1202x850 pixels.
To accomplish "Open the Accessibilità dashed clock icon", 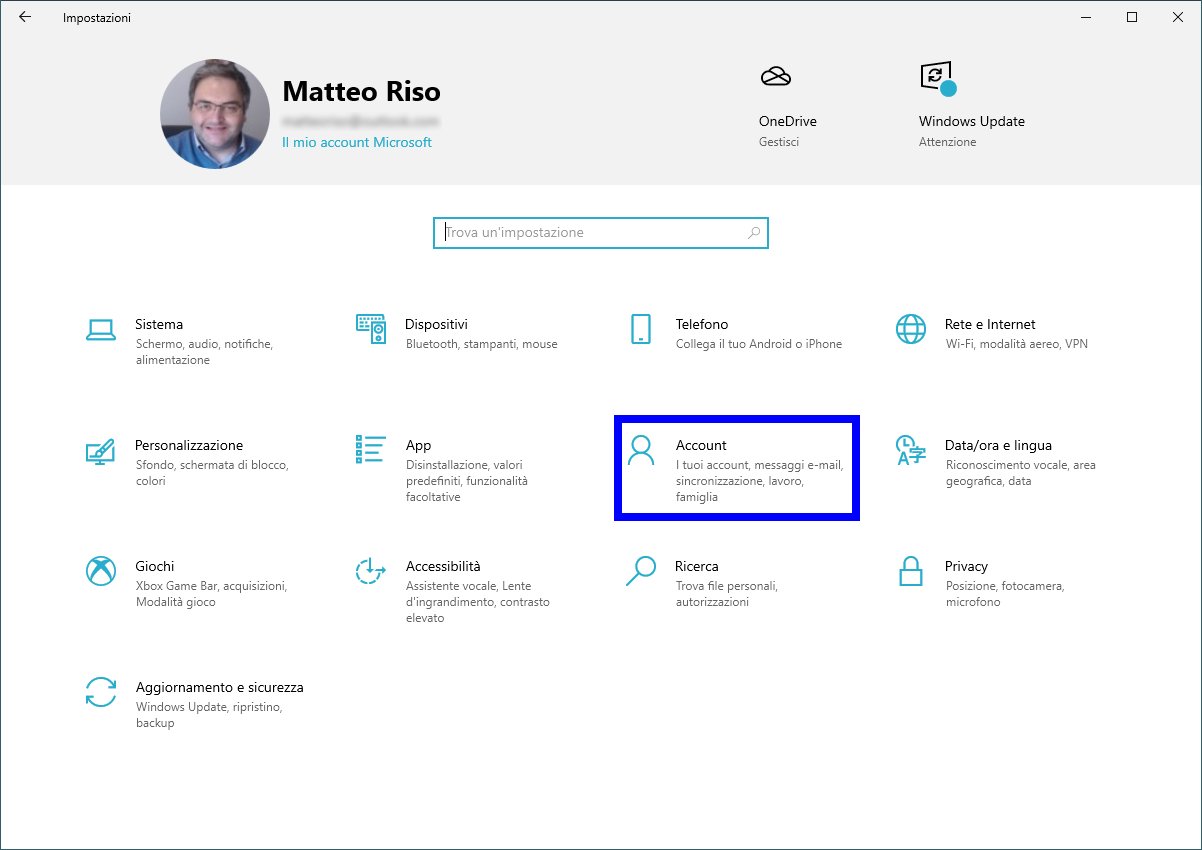I will pos(371,571).
